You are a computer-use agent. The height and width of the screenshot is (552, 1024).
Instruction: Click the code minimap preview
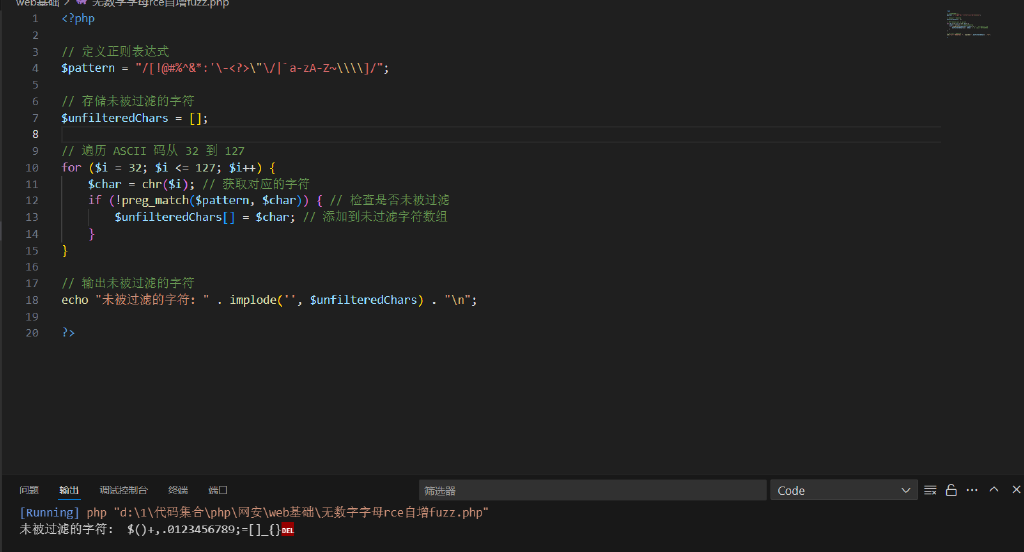tap(967, 24)
